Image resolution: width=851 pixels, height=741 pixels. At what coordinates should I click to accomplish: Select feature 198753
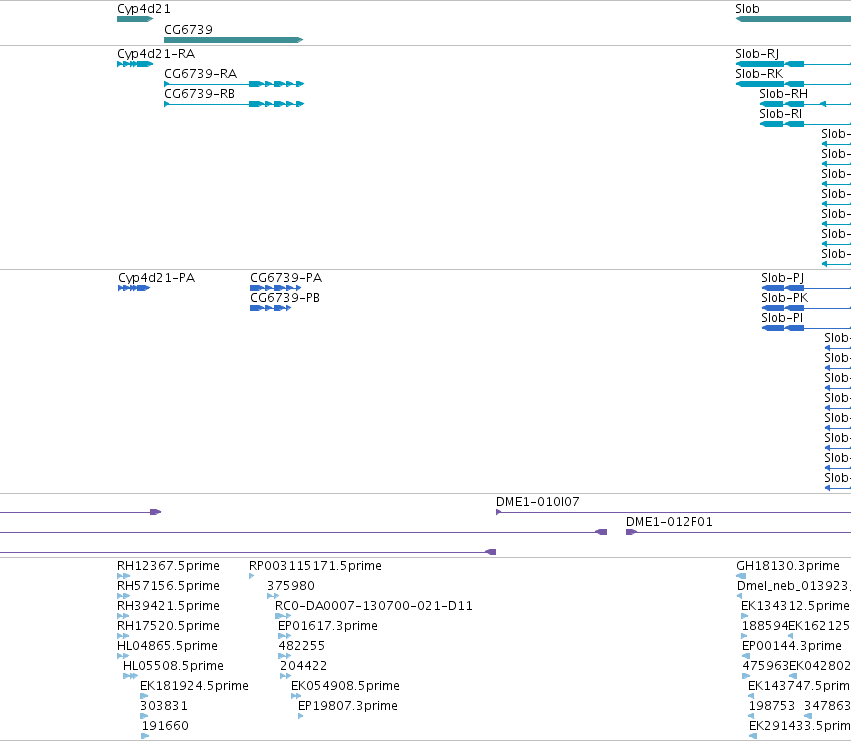tap(752, 717)
